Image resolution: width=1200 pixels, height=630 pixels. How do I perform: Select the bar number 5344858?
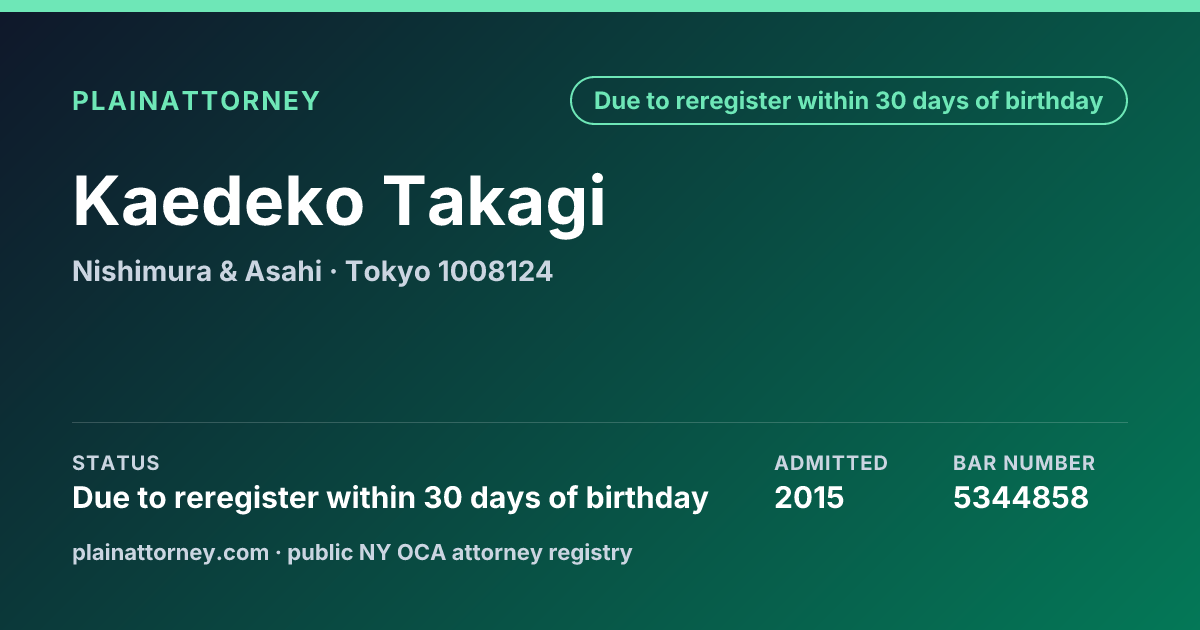pyautogui.click(x=1021, y=498)
